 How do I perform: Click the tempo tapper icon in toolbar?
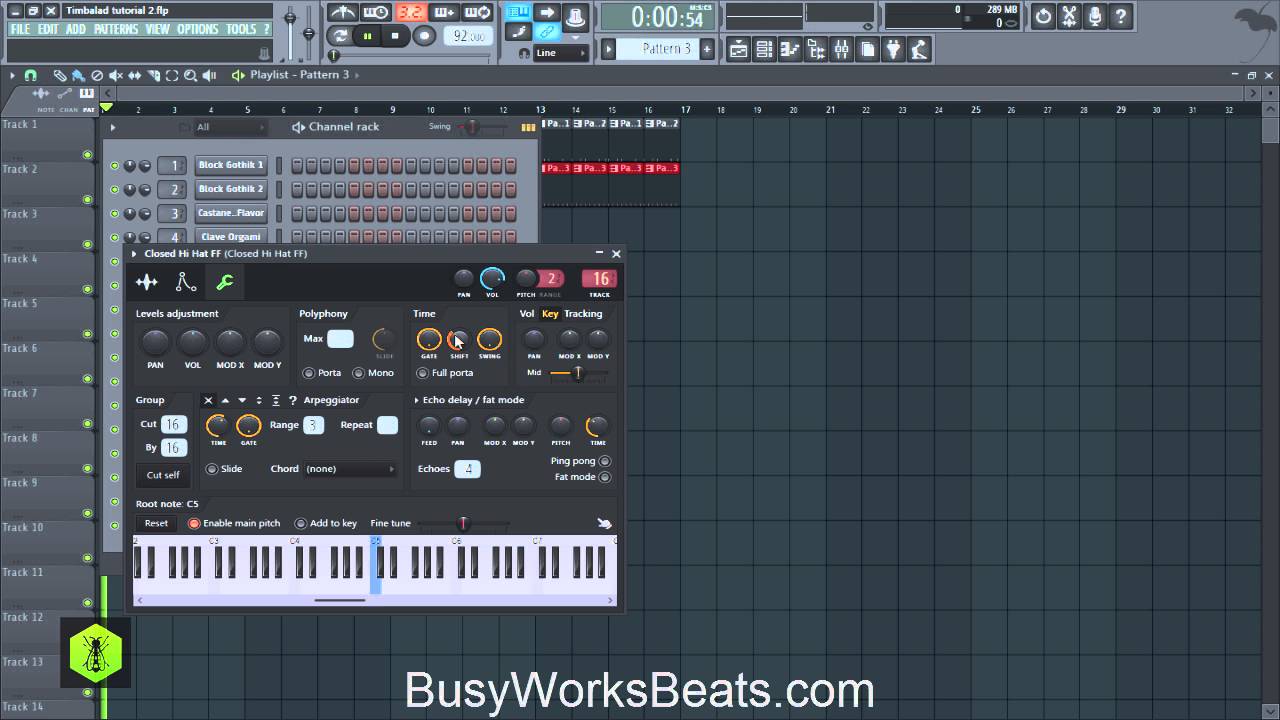point(919,49)
